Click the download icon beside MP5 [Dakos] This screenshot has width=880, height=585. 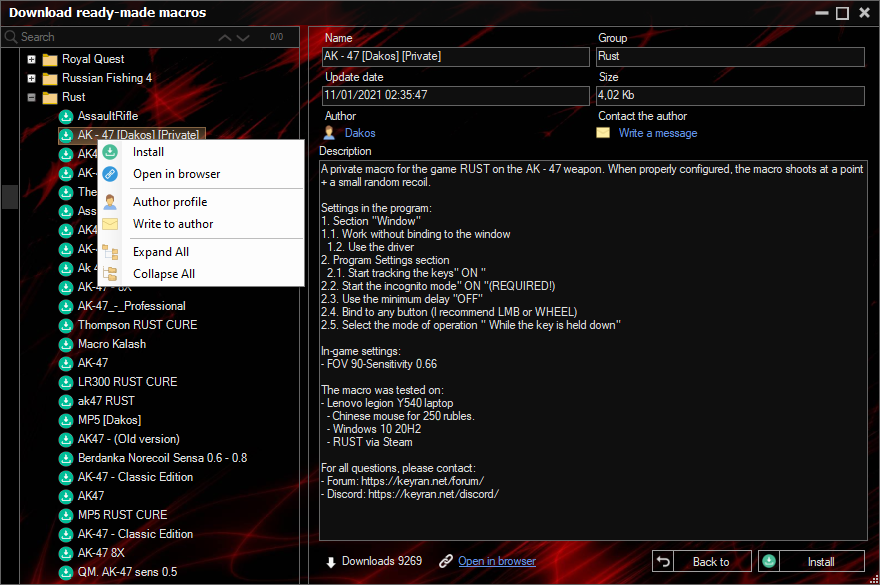tap(66, 420)
